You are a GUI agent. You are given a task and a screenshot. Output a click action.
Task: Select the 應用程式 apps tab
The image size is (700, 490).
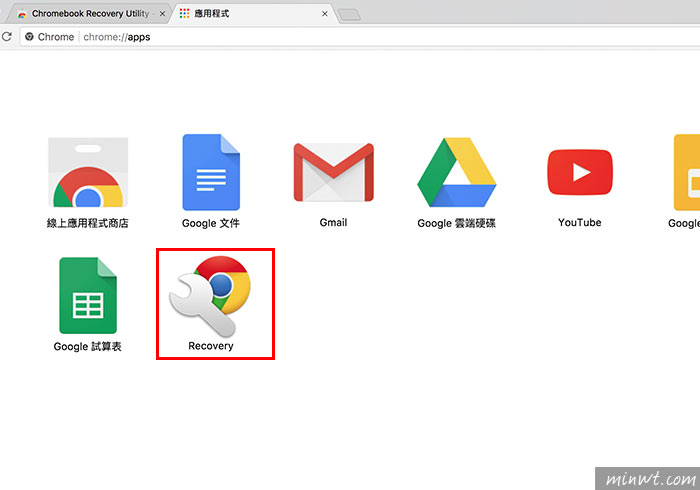coord(254,13)
